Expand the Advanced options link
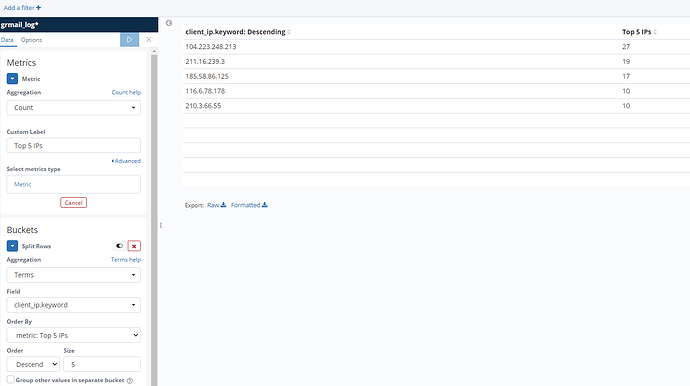690x386 pixels. [x=126, y=161]
